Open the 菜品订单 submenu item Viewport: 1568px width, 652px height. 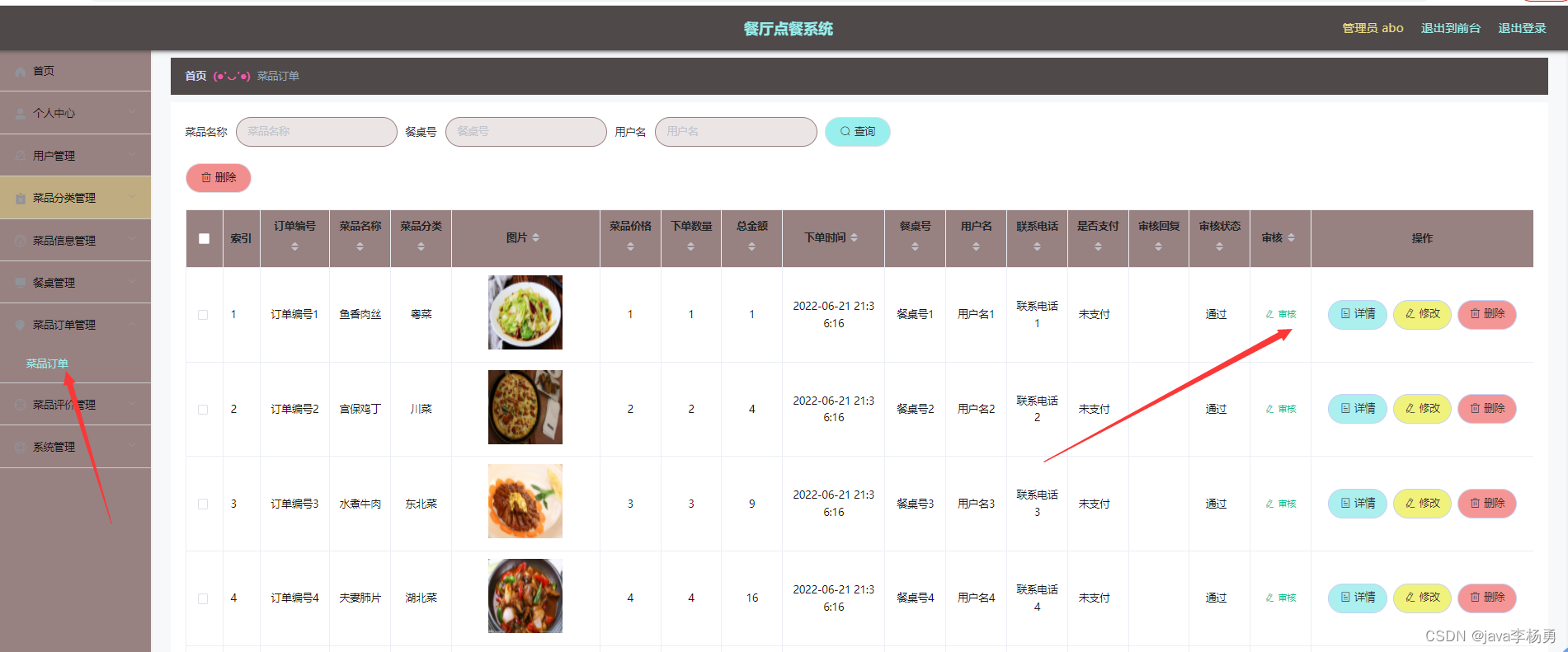[x=47, y=364]
